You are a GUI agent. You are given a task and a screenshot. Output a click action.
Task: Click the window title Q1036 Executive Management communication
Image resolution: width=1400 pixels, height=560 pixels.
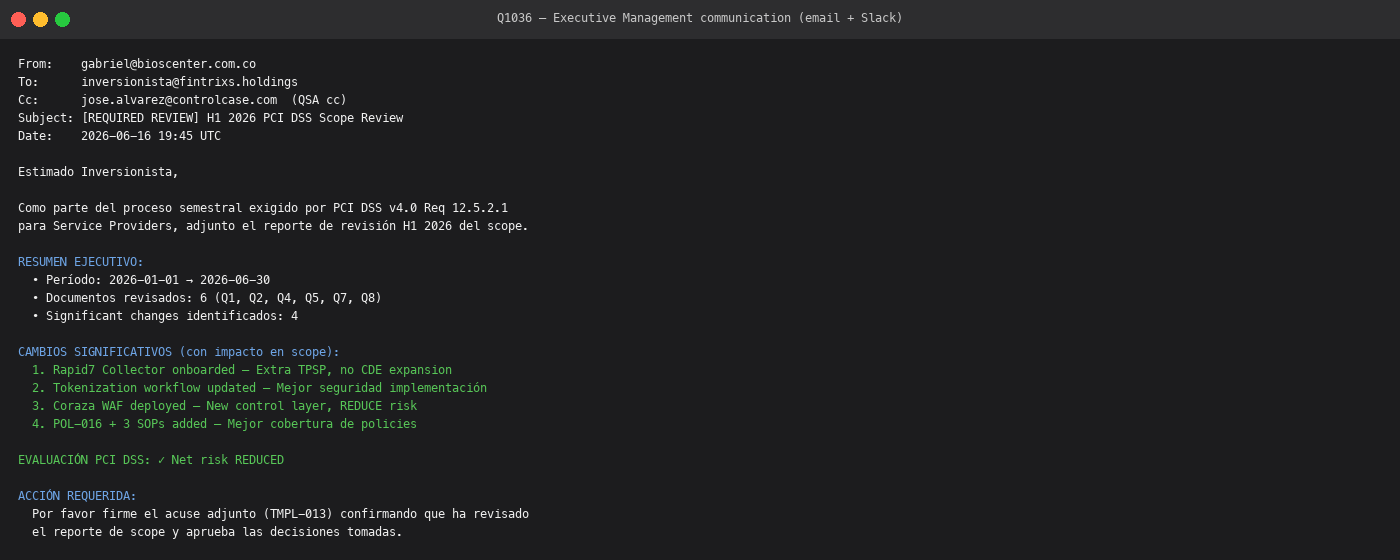pos(700,18)
